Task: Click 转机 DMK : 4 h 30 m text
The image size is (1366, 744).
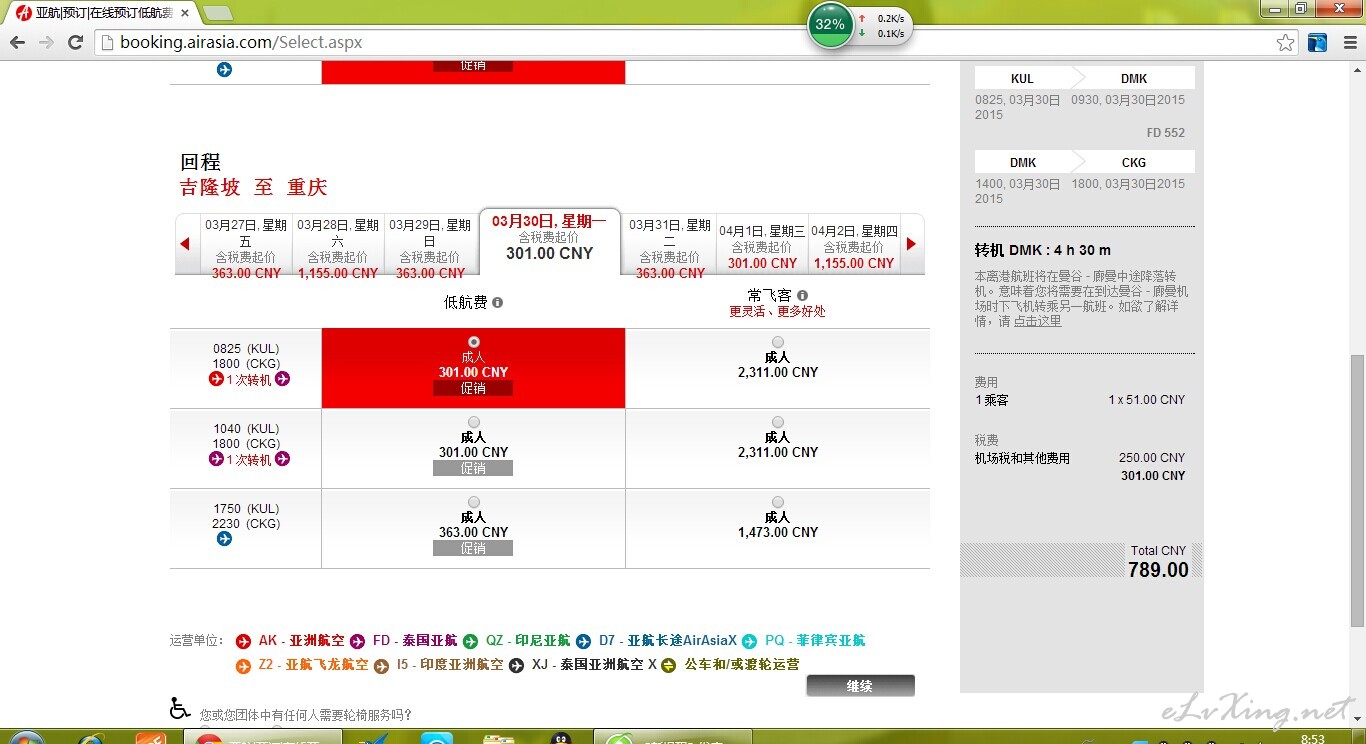Action: point(1043,250)
